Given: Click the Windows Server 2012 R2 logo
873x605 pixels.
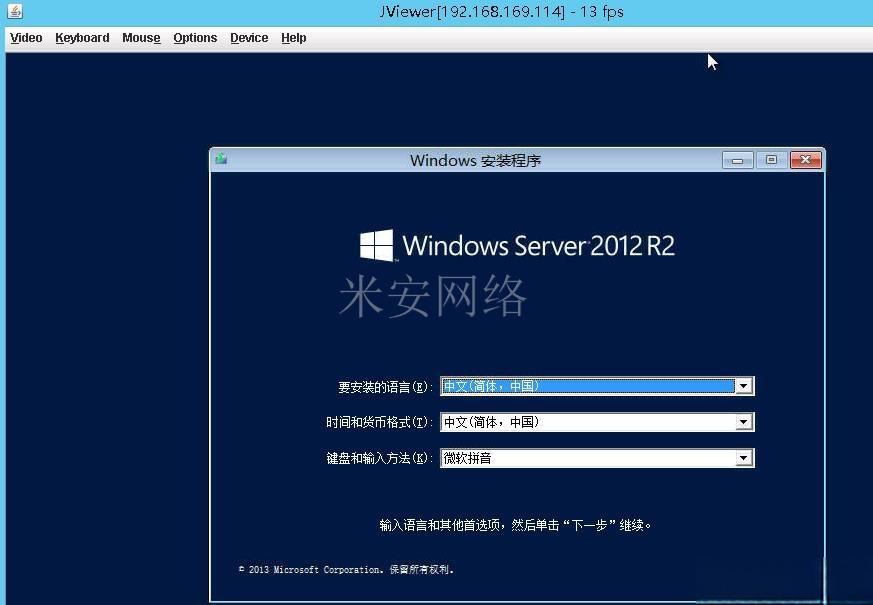Looking at the screenshot, I should [517, 245].
